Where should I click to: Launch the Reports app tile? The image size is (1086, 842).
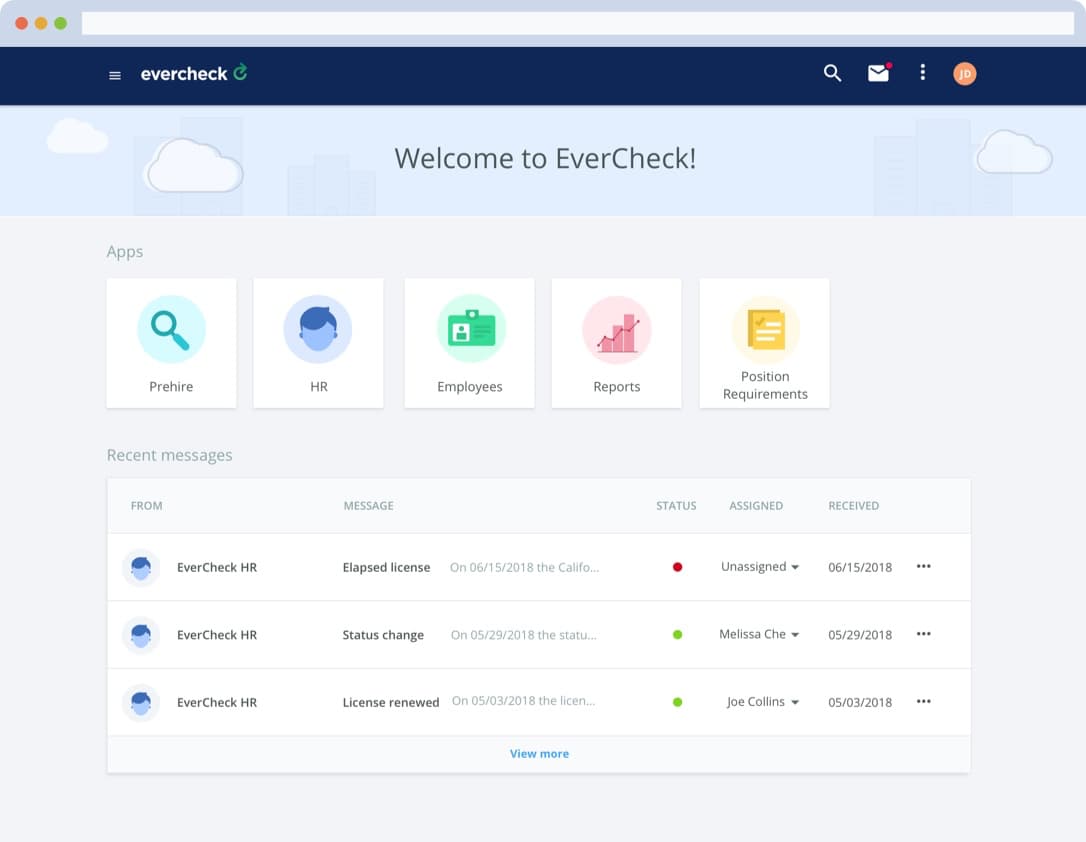point(616,343)
